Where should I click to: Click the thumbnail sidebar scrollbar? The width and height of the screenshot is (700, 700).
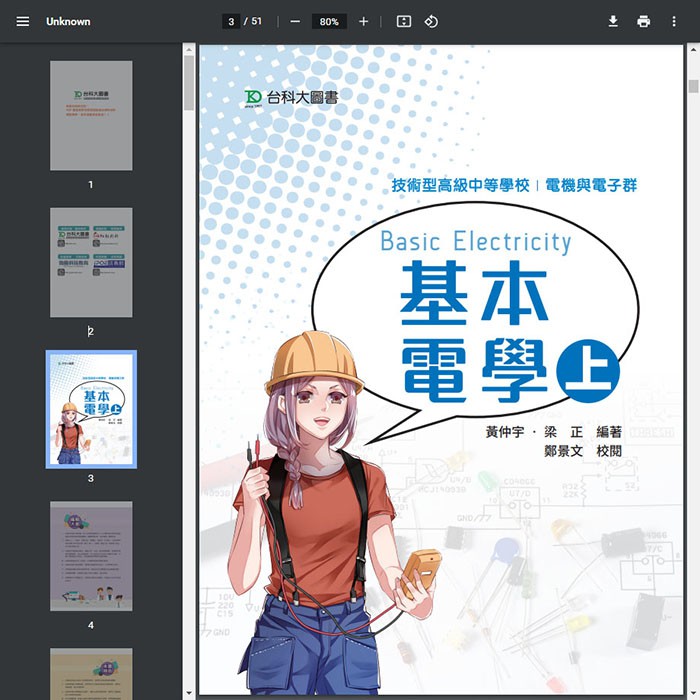189,85
